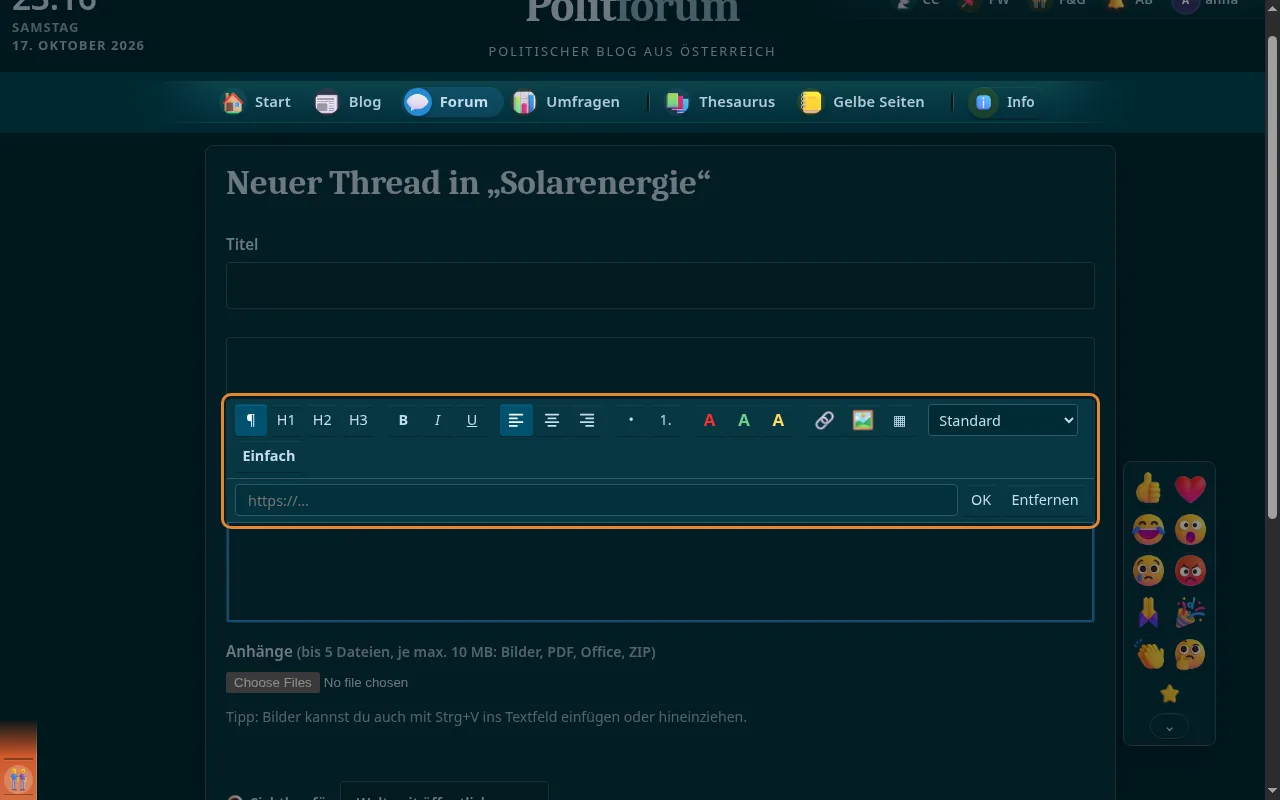The width and height of the screenshot is (1280, 800).
Task: Choose yellow text color A
Action: click(x=778, y=420)
